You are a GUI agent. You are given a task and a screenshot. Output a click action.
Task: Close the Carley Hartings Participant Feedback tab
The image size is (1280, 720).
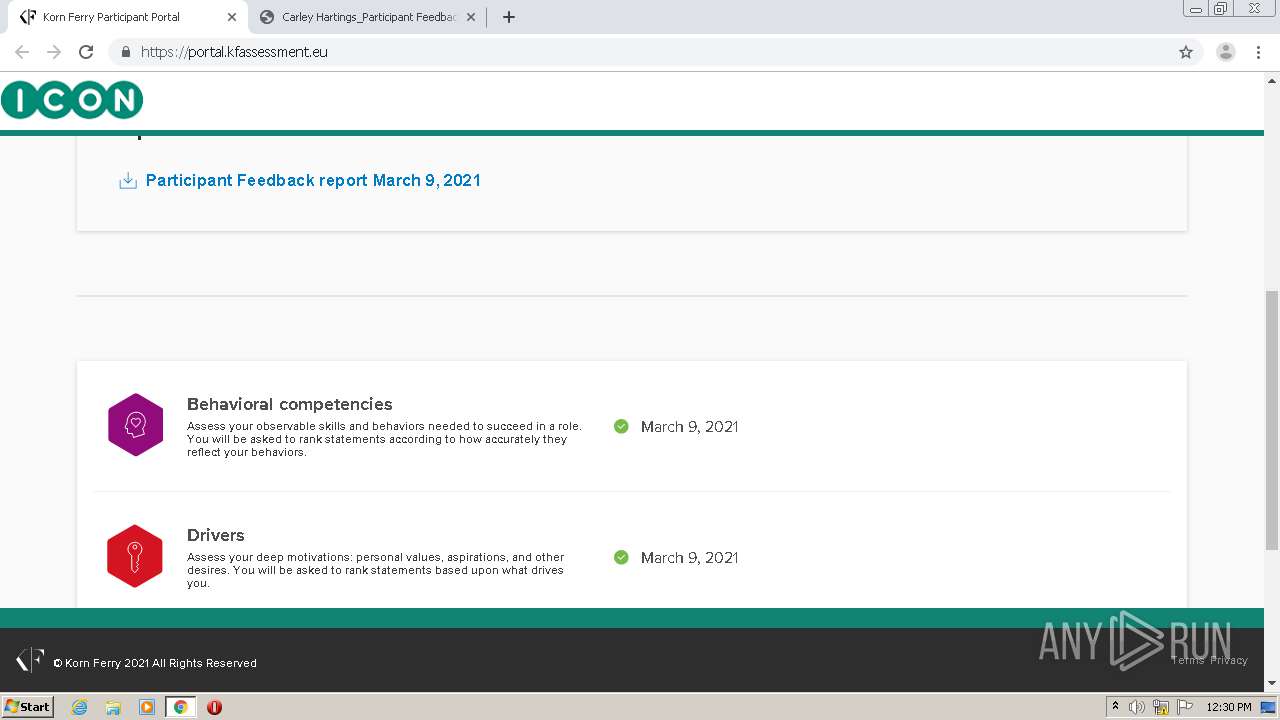pos(471,17)
